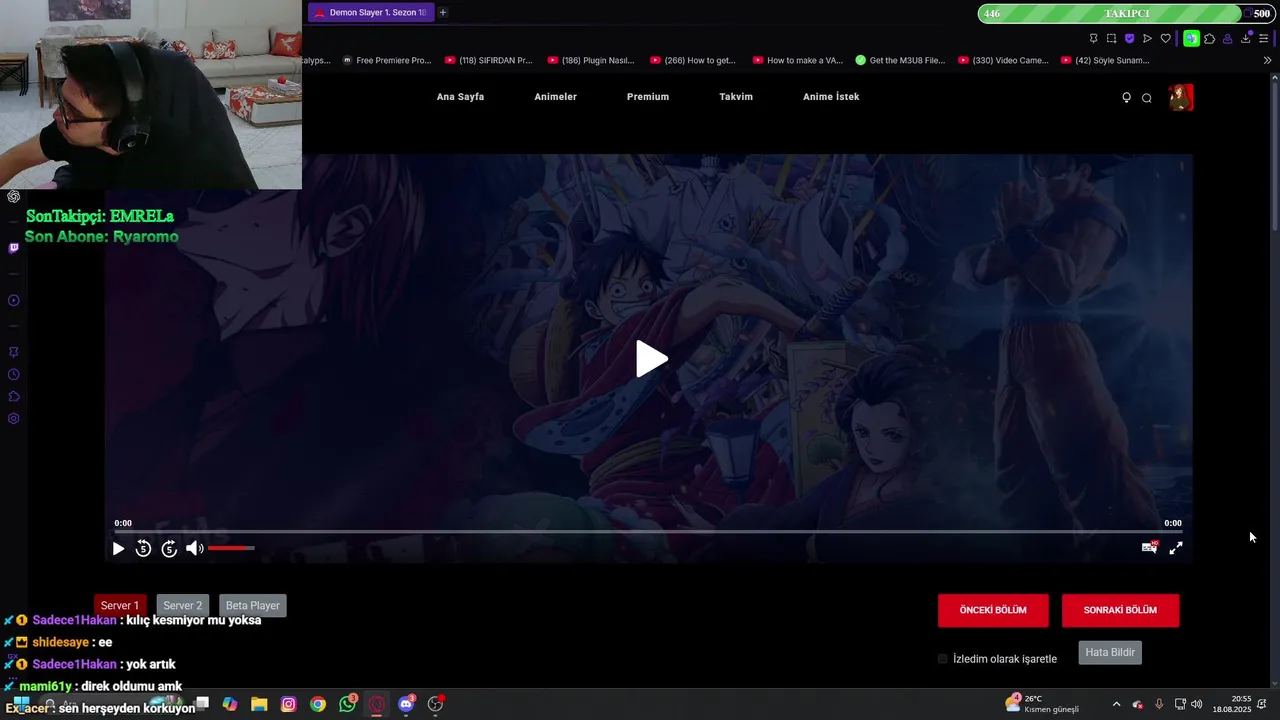Open Ana Sayfa in the site menu
The width and height of the screenshot is (1280, 720).
tap(460, 97)
